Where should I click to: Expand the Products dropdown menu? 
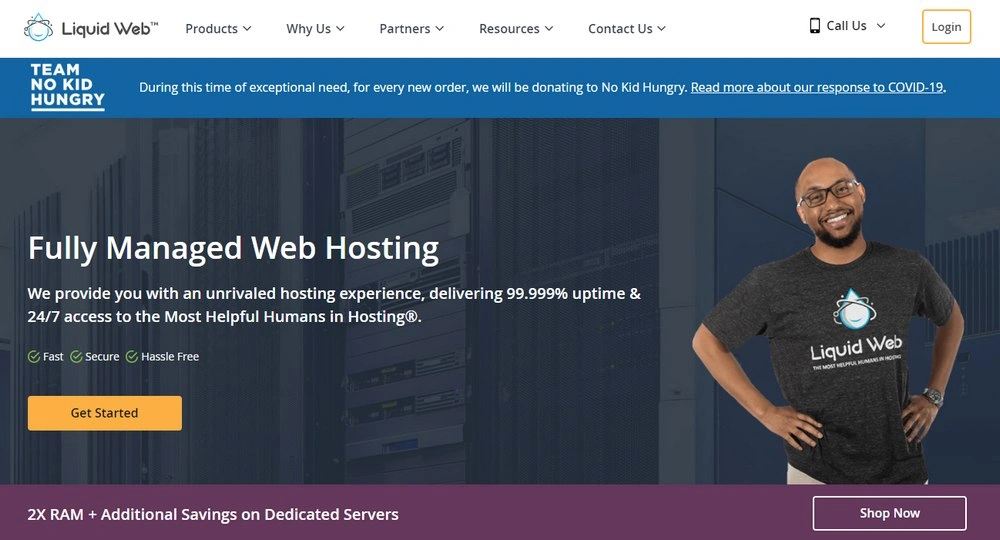pos(218,29)
